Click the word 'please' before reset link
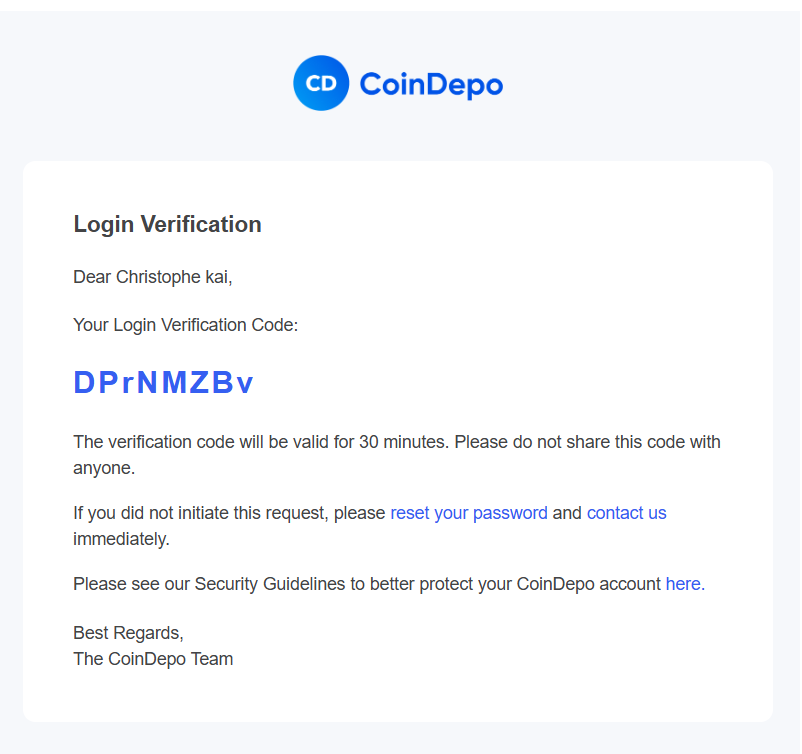Screen dimensions: 802x754 coord(360,513)
